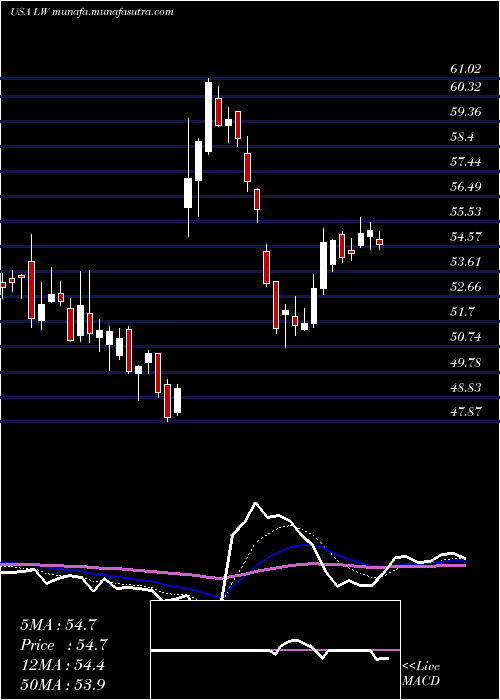Click the 56.49 price axis label
This screenshot has height=700, width=500.
[x=466, y=187]
